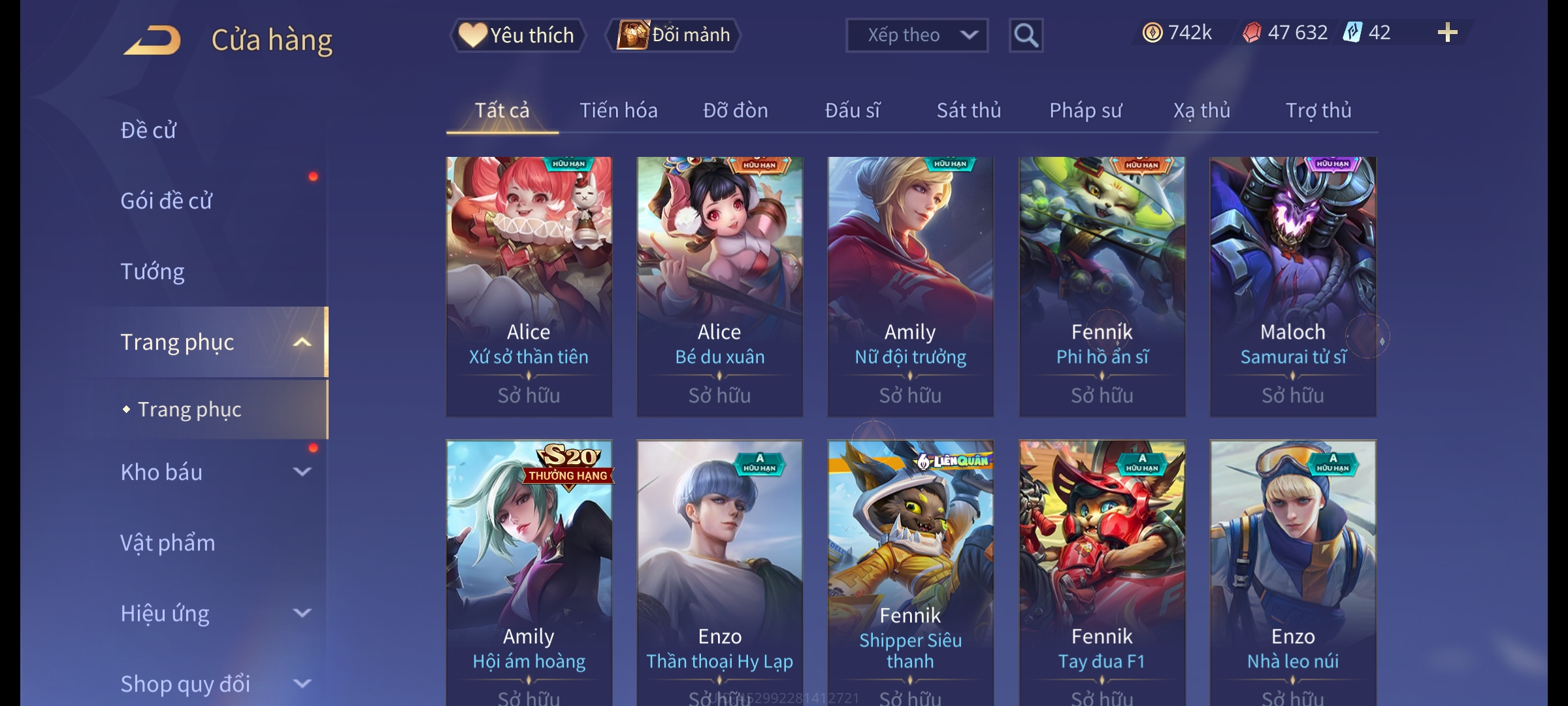Tap the gold coin balance icon

tap(1152, 33)
